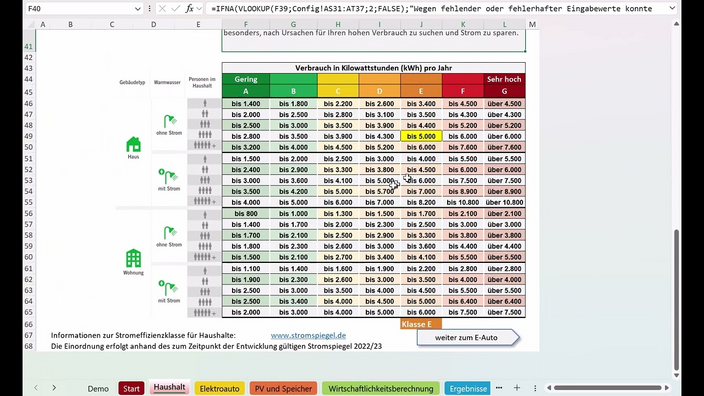Cancel formula entry with the X icon
This screenshot has height=396, width=704.
click(162, 9)
